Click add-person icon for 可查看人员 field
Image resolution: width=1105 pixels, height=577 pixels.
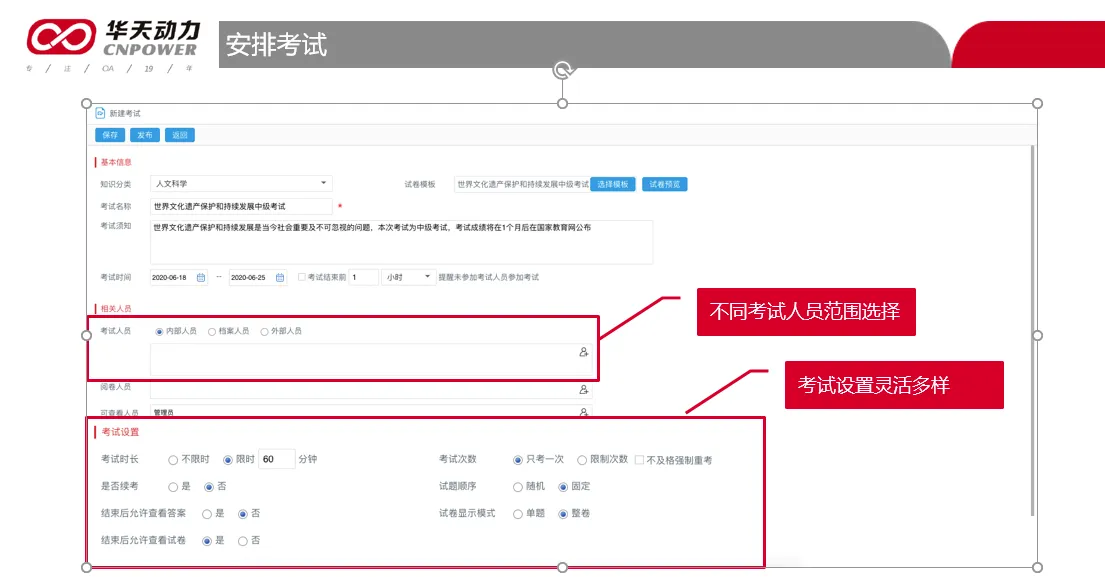coord(583,411)
